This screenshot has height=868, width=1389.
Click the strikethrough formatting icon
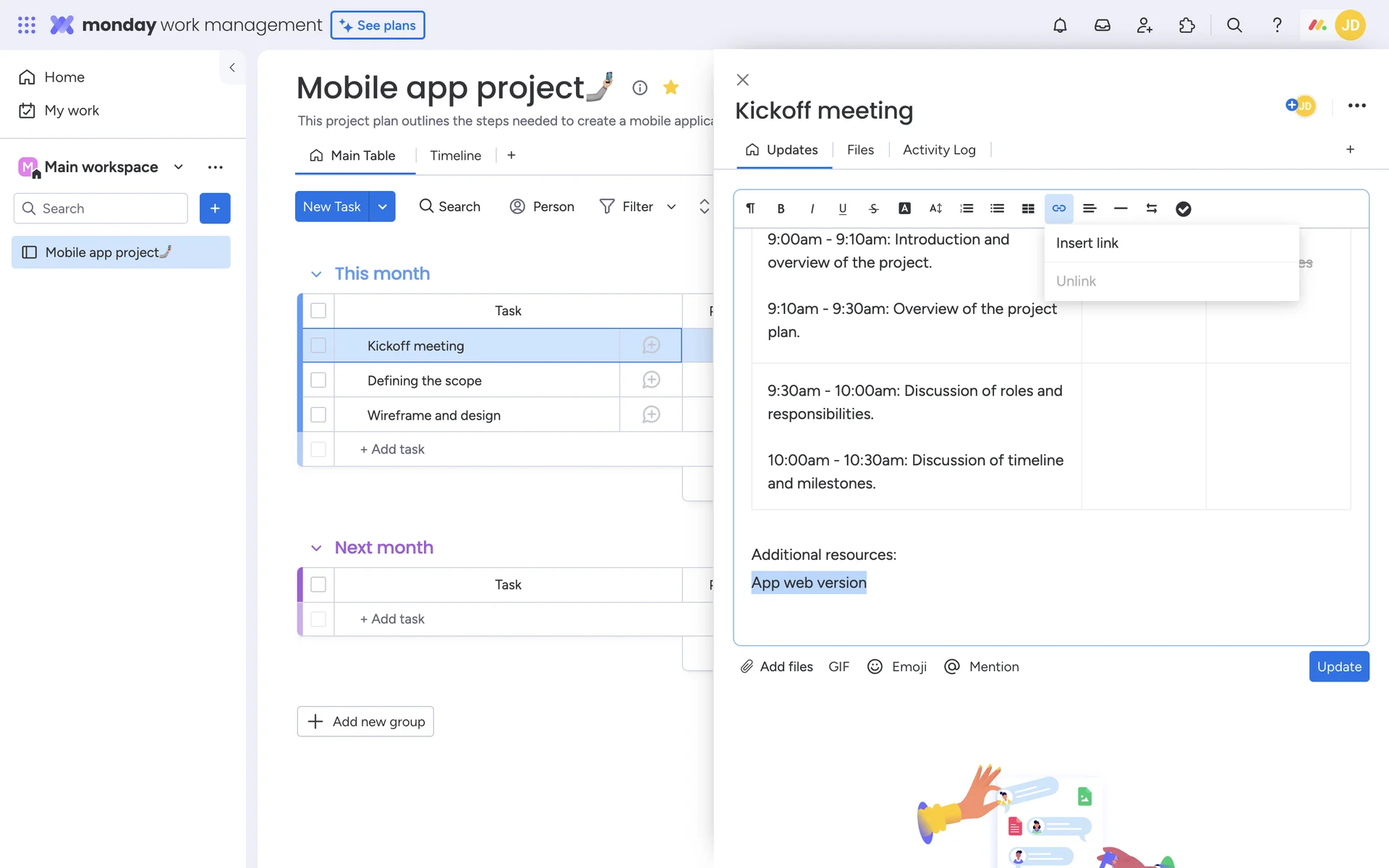tap(873, 208)
